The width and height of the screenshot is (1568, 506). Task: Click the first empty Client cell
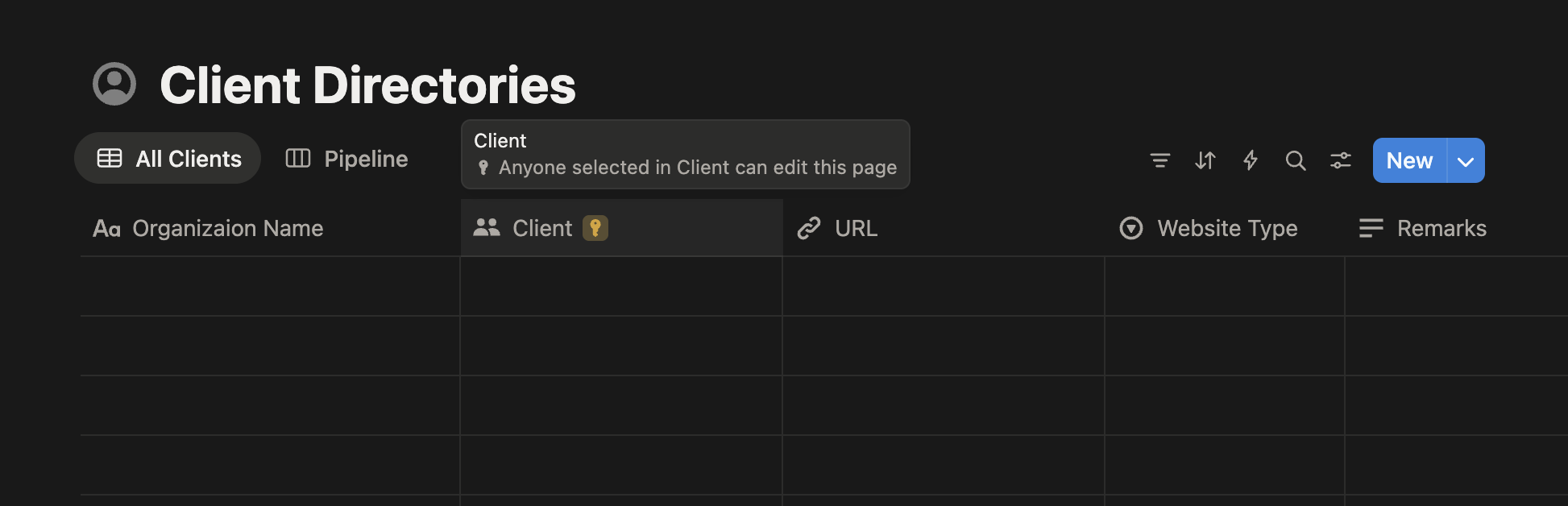pos(620,286)
